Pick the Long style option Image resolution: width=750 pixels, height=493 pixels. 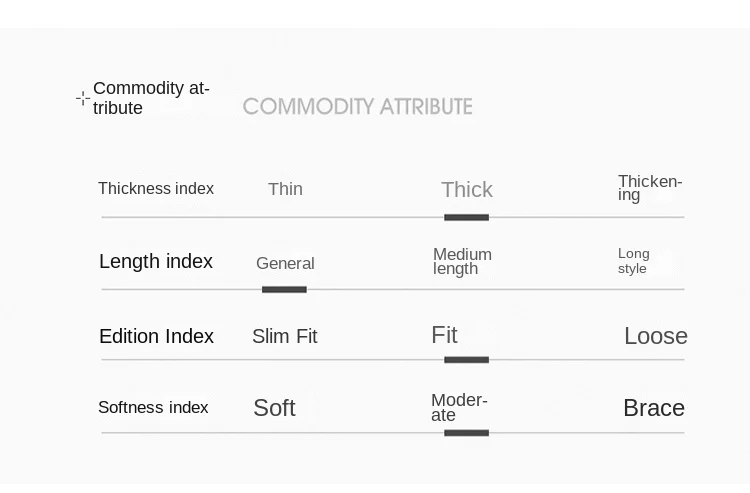pyautogui.click(x=633, y=261)
